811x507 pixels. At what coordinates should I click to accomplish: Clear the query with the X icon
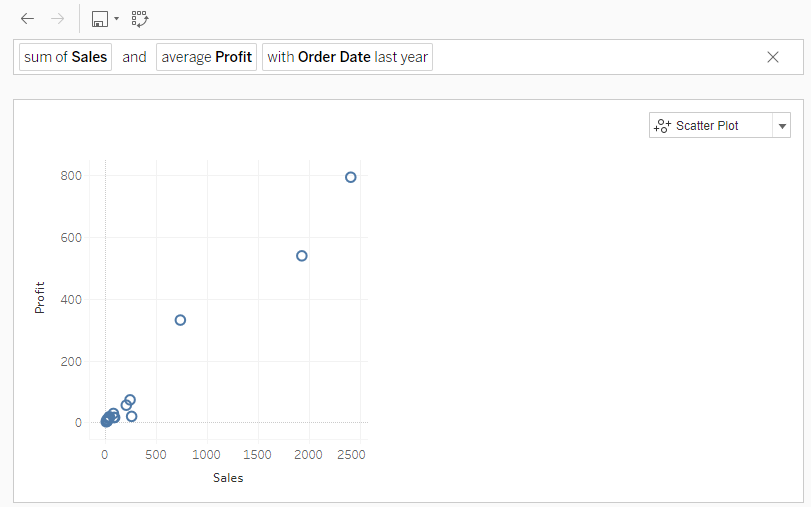[x=772, y=57]
